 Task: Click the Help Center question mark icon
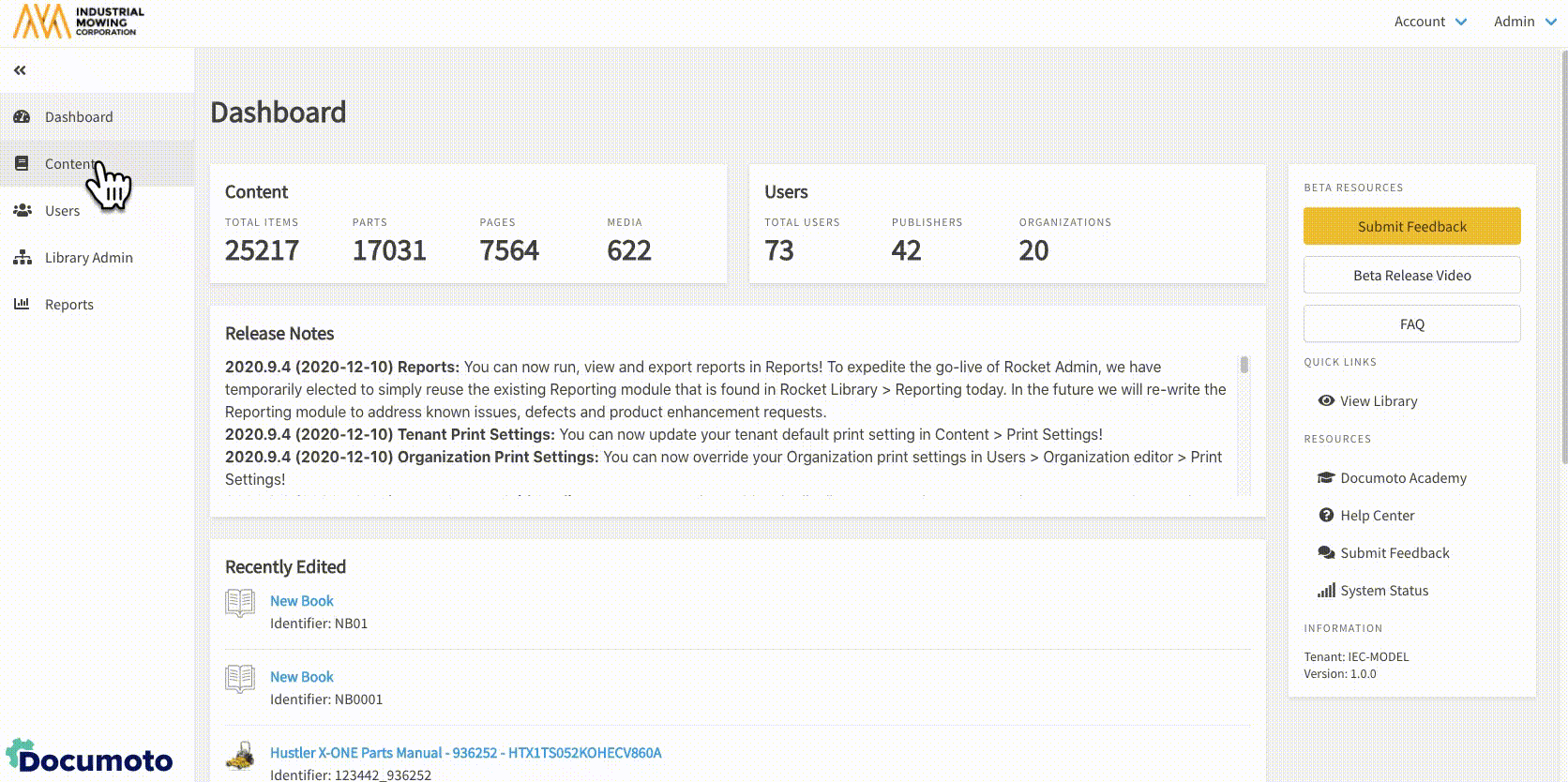(x=1326, y=515)
